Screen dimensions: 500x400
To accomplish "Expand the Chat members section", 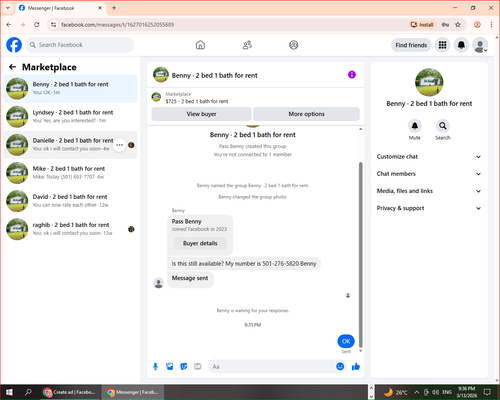I will tap(429, 174).
